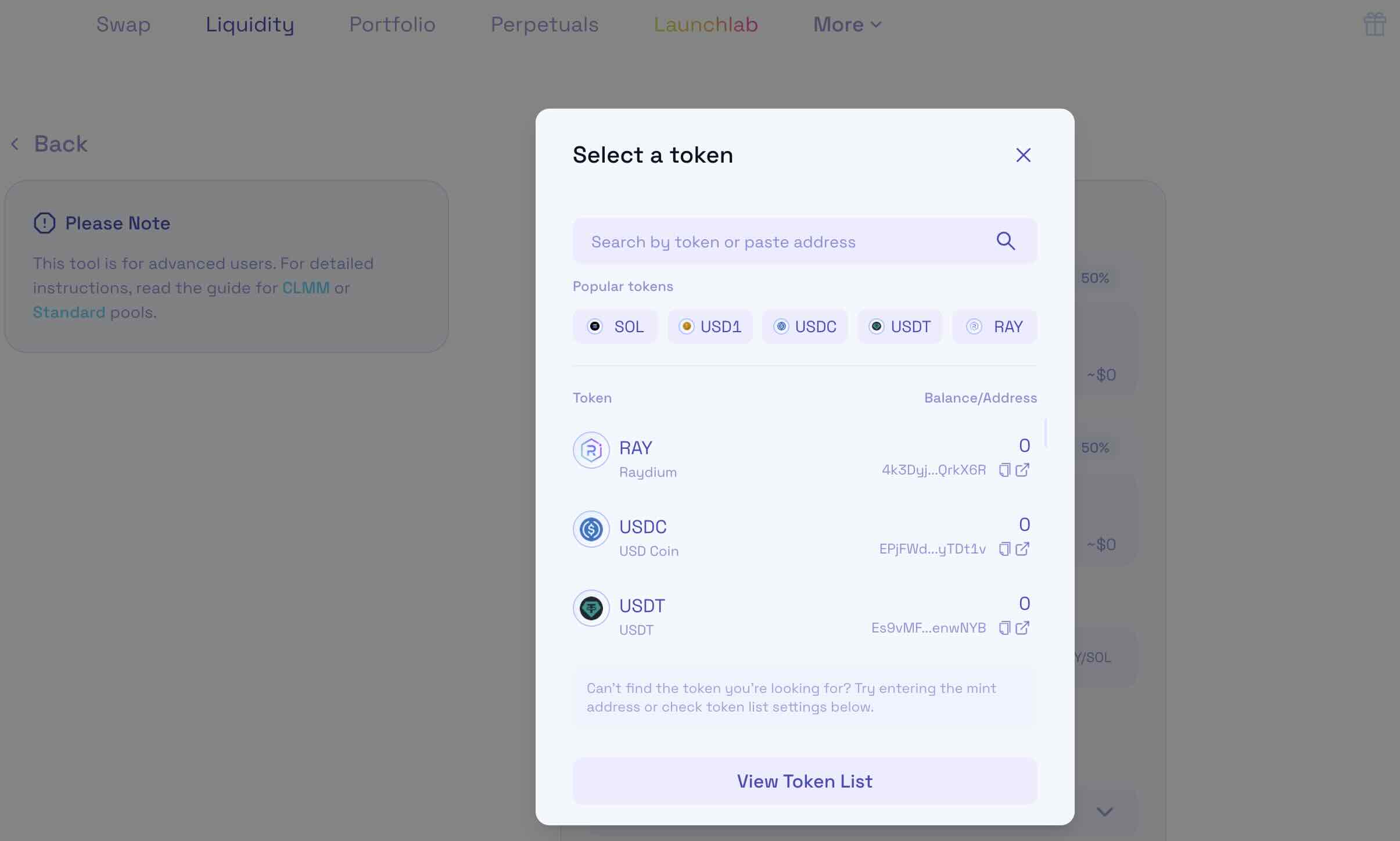Click the search magnifier icon

[x=1006, y=240]
